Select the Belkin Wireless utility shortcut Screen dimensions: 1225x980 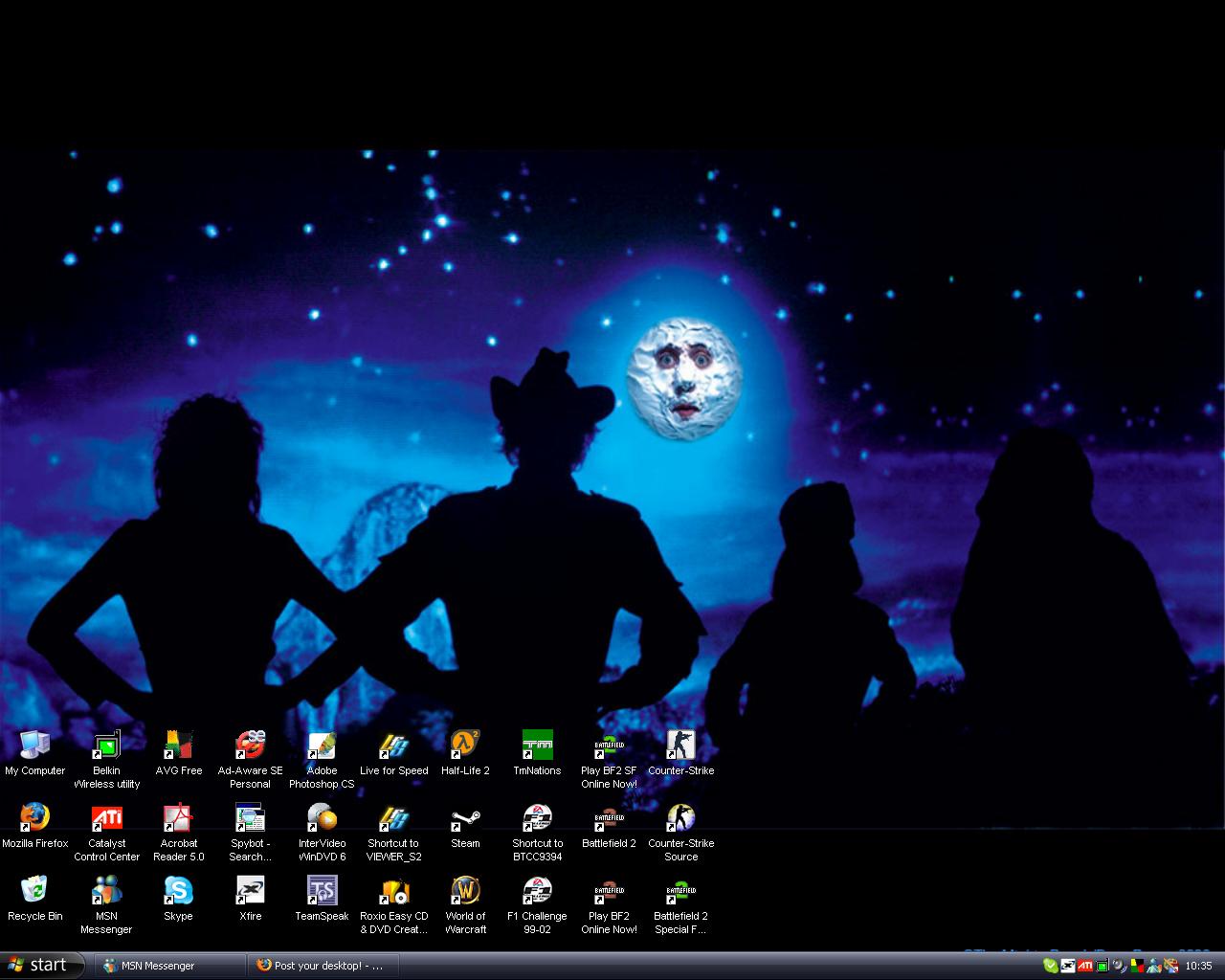click(x=106, y=759)
